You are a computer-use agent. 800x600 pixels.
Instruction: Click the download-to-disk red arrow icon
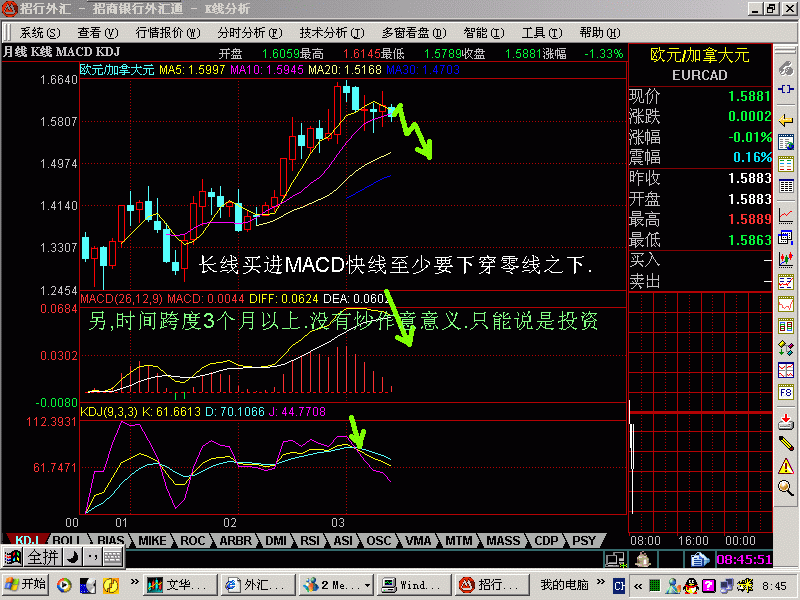tap(786, 421)
